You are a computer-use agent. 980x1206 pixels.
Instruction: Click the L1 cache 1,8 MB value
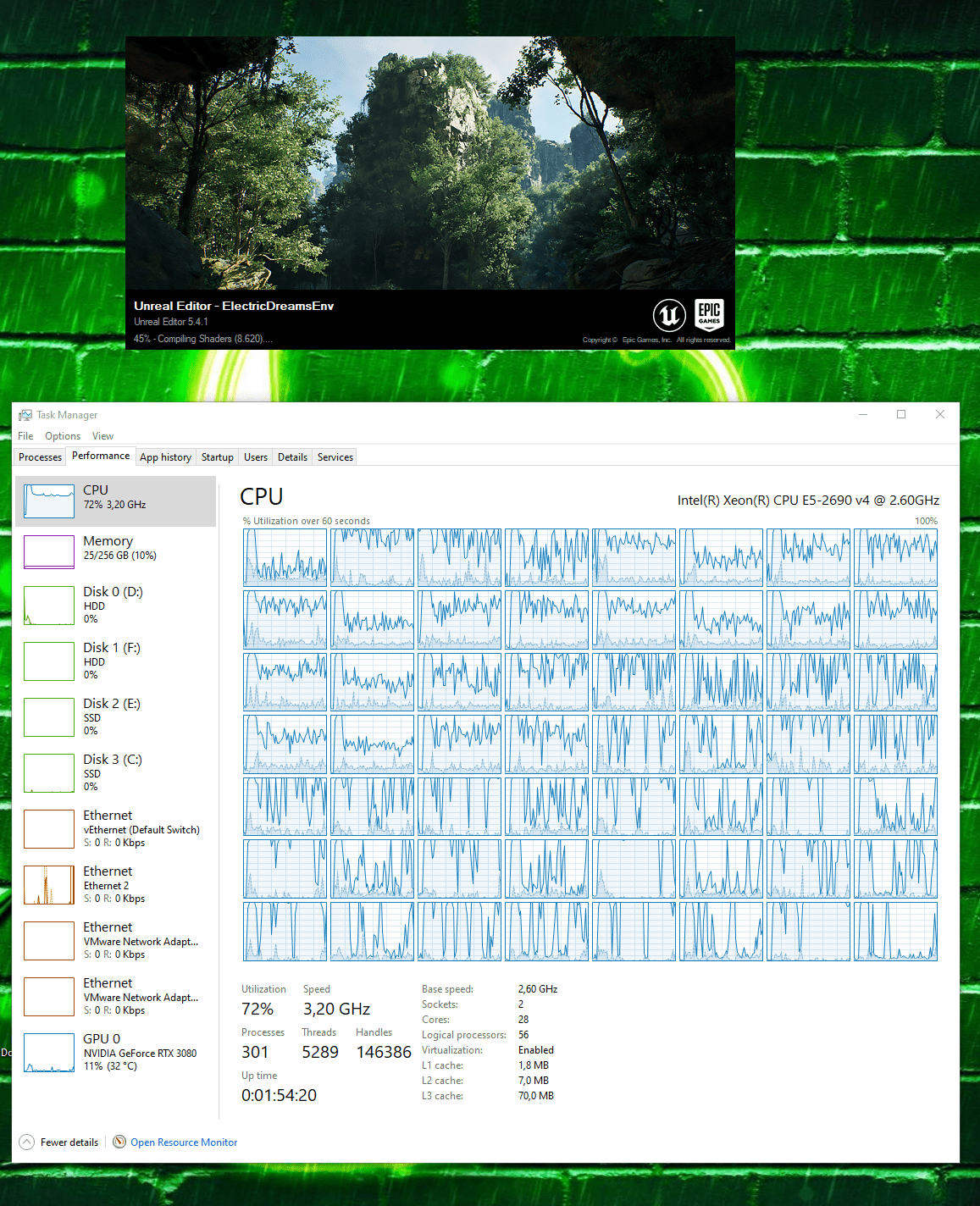(534, 1065)
